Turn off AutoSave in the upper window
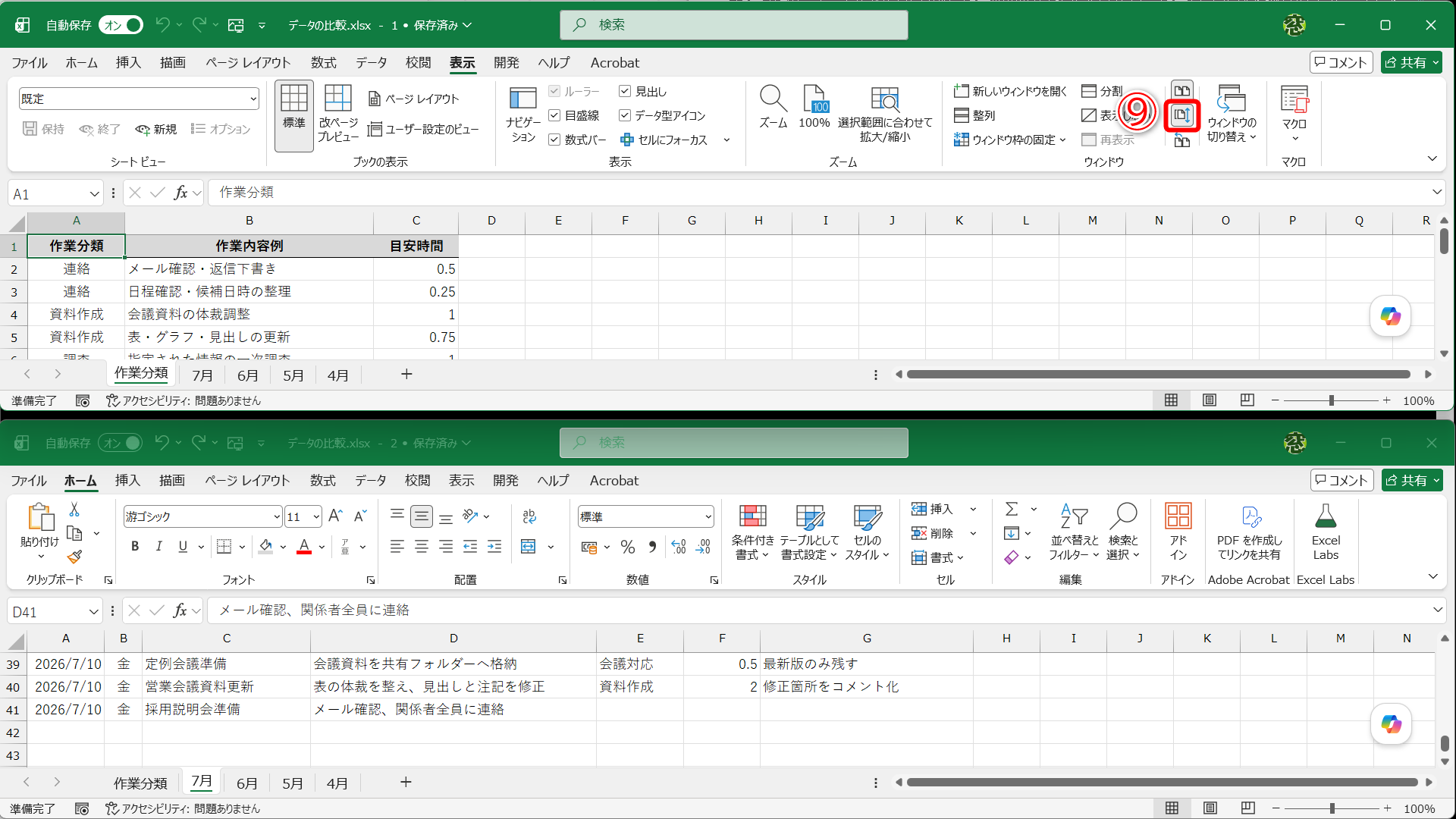Viewport: 1456px width, 819px height. 121,25
